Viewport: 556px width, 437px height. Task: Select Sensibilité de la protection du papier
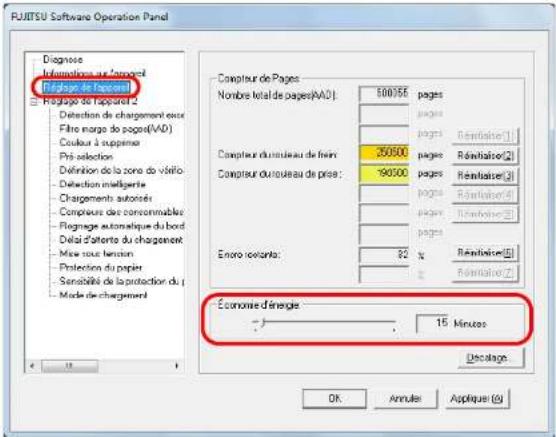121,281
